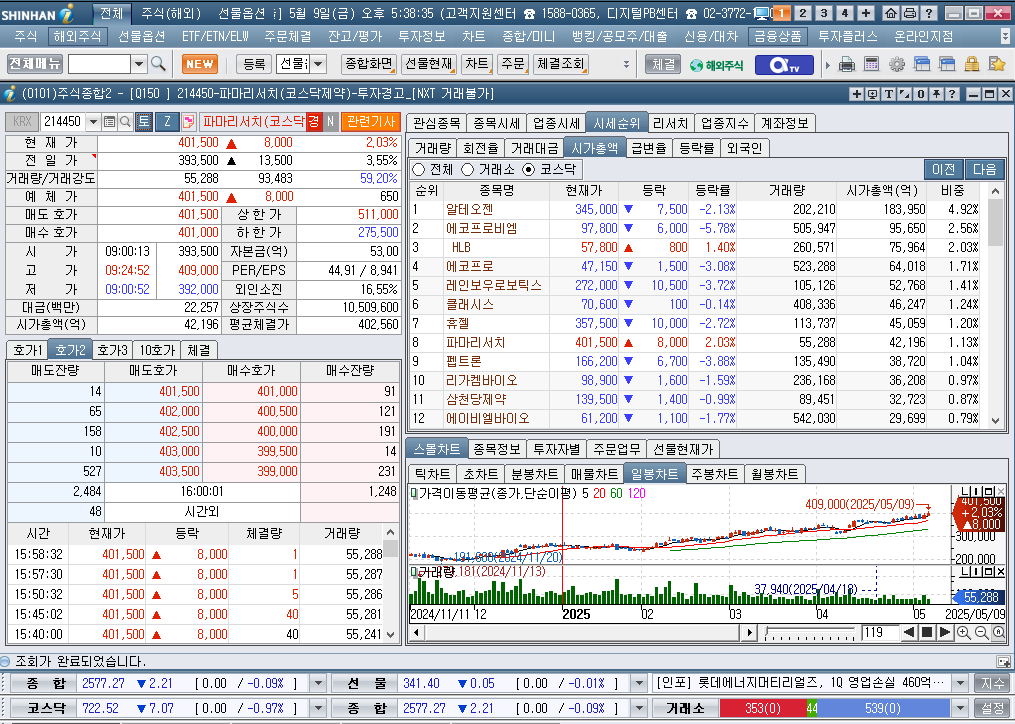Viewport: 1015px width, 724px height.
Task: Toggle price moving average indicator checkbox
Action: click(414, 493)
